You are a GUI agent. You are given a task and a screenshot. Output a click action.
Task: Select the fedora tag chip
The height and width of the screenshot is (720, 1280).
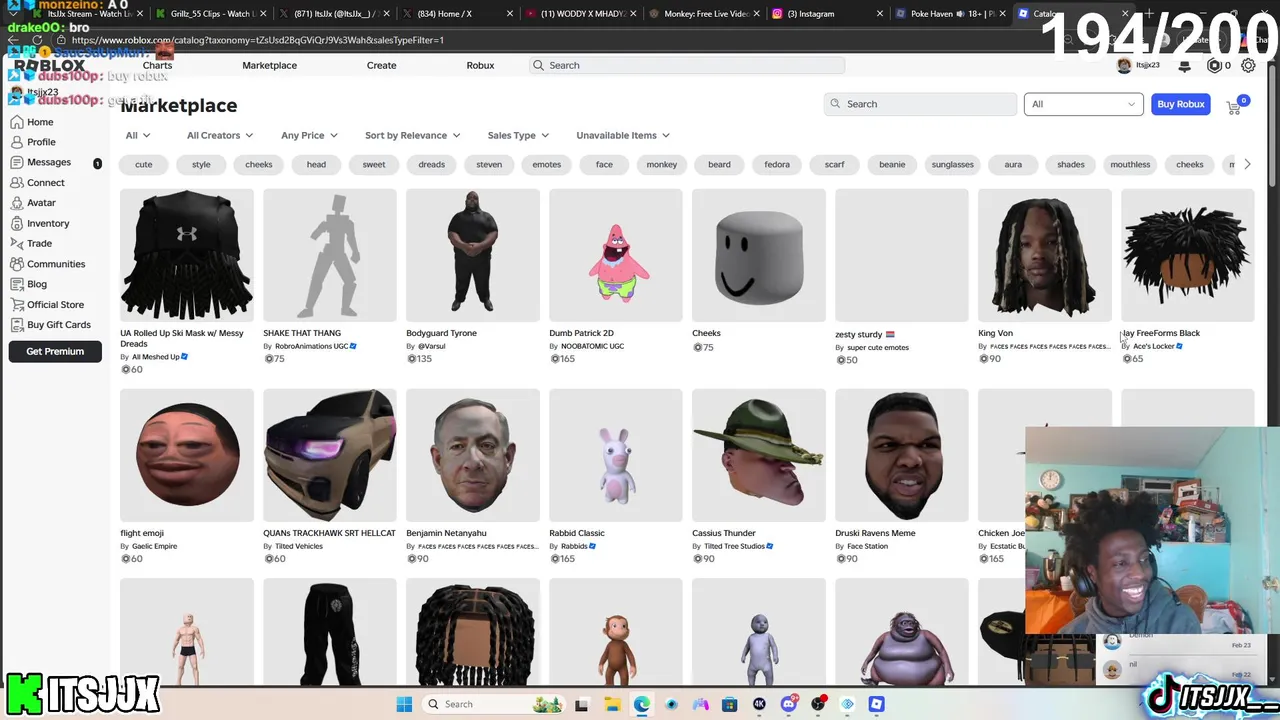point(777,164)
